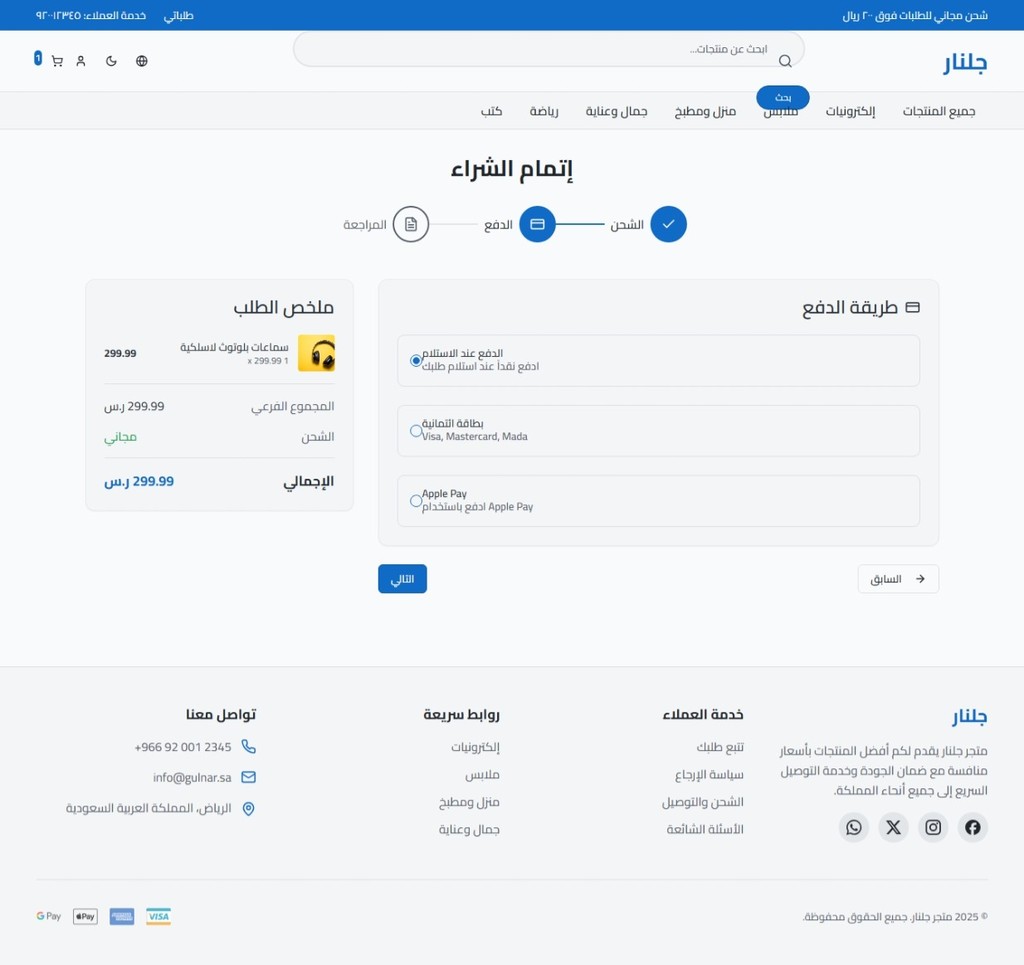The image size is (1024, 965).
Task: Click the credit card icon beside طريقة الدفع
Action: [913, 307]
